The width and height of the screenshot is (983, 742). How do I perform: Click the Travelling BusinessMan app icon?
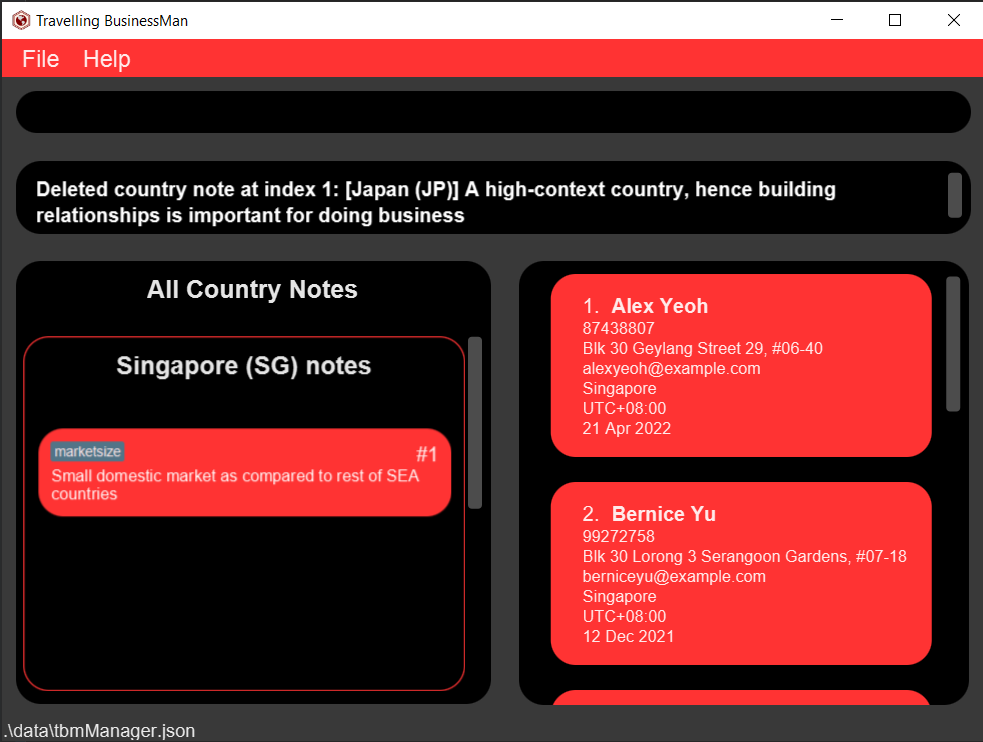20,20
